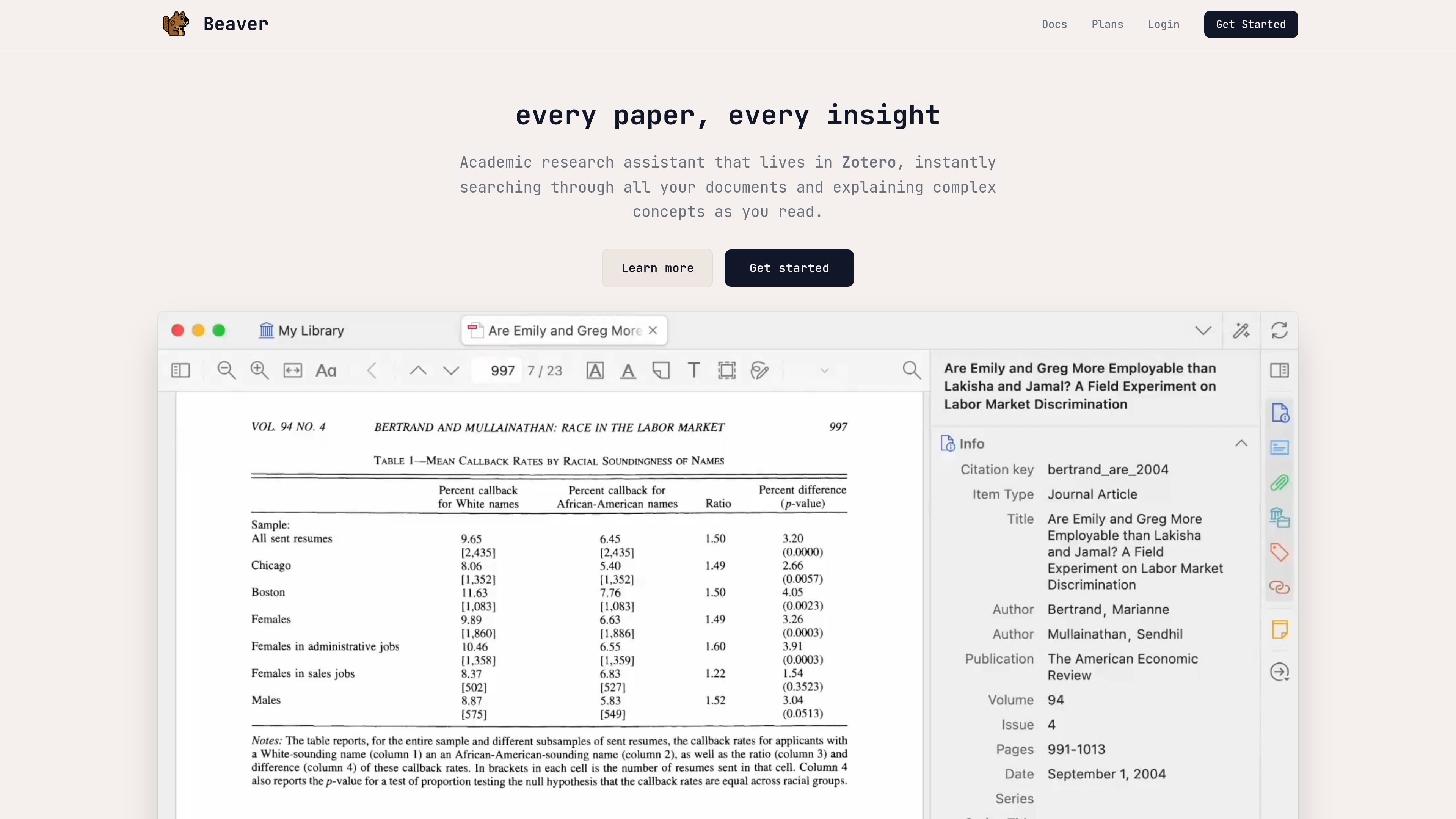The height and width of the screenshot is (819, 1456).
Task: Click the Issue value 4
Action: [x=1051, y=725]
